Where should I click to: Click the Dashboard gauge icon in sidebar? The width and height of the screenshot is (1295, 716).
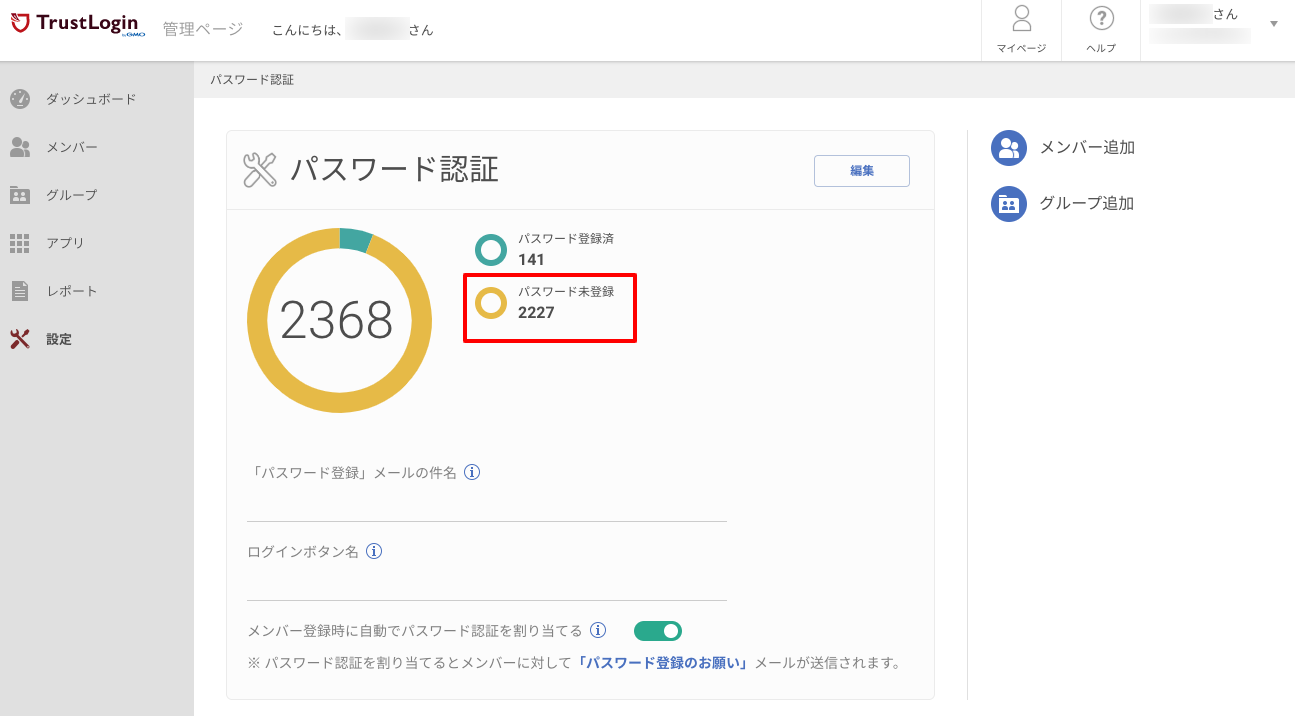tap(20, 99)
